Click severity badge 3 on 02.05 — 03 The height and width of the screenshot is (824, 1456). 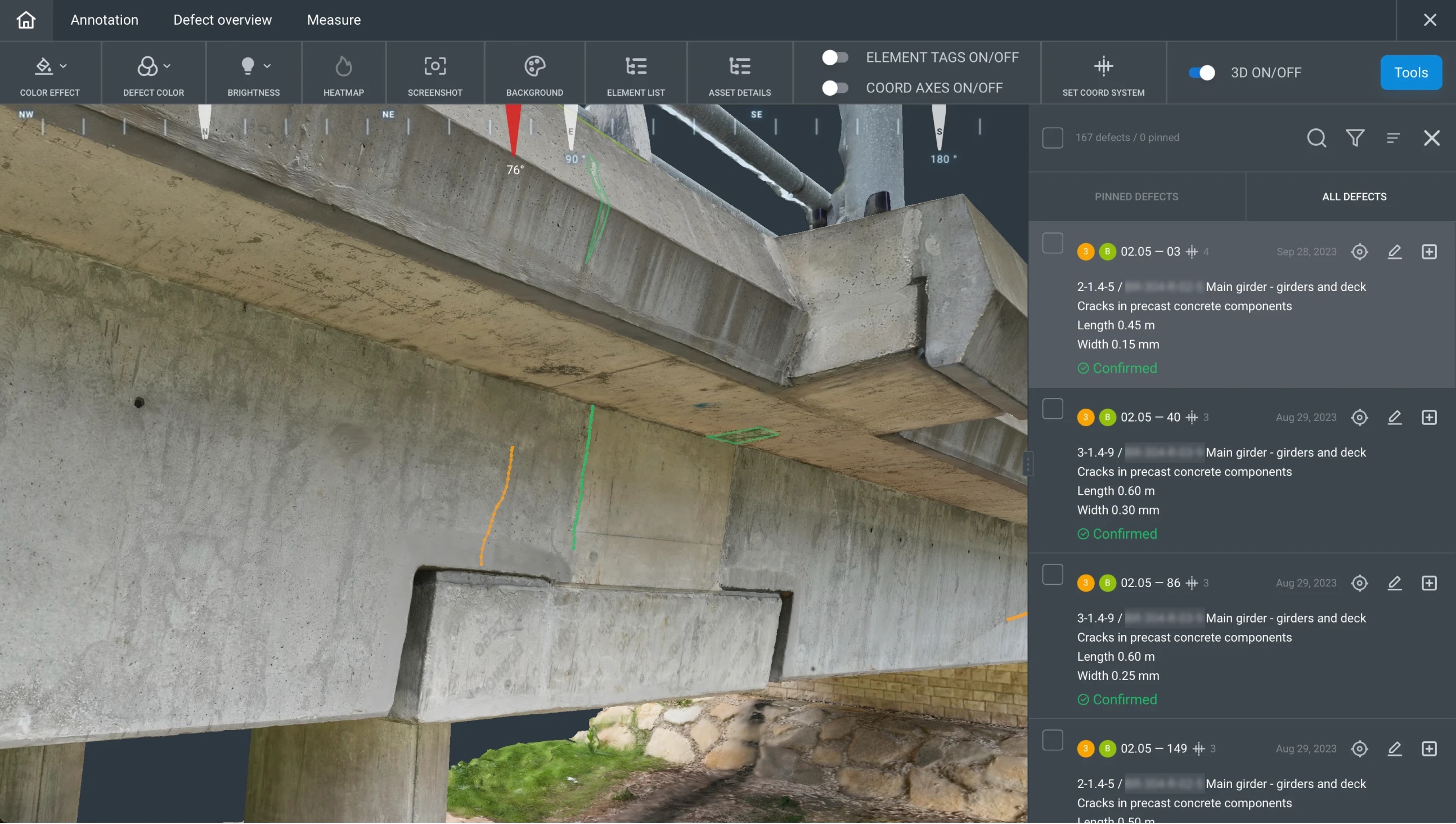[1085, 252]
